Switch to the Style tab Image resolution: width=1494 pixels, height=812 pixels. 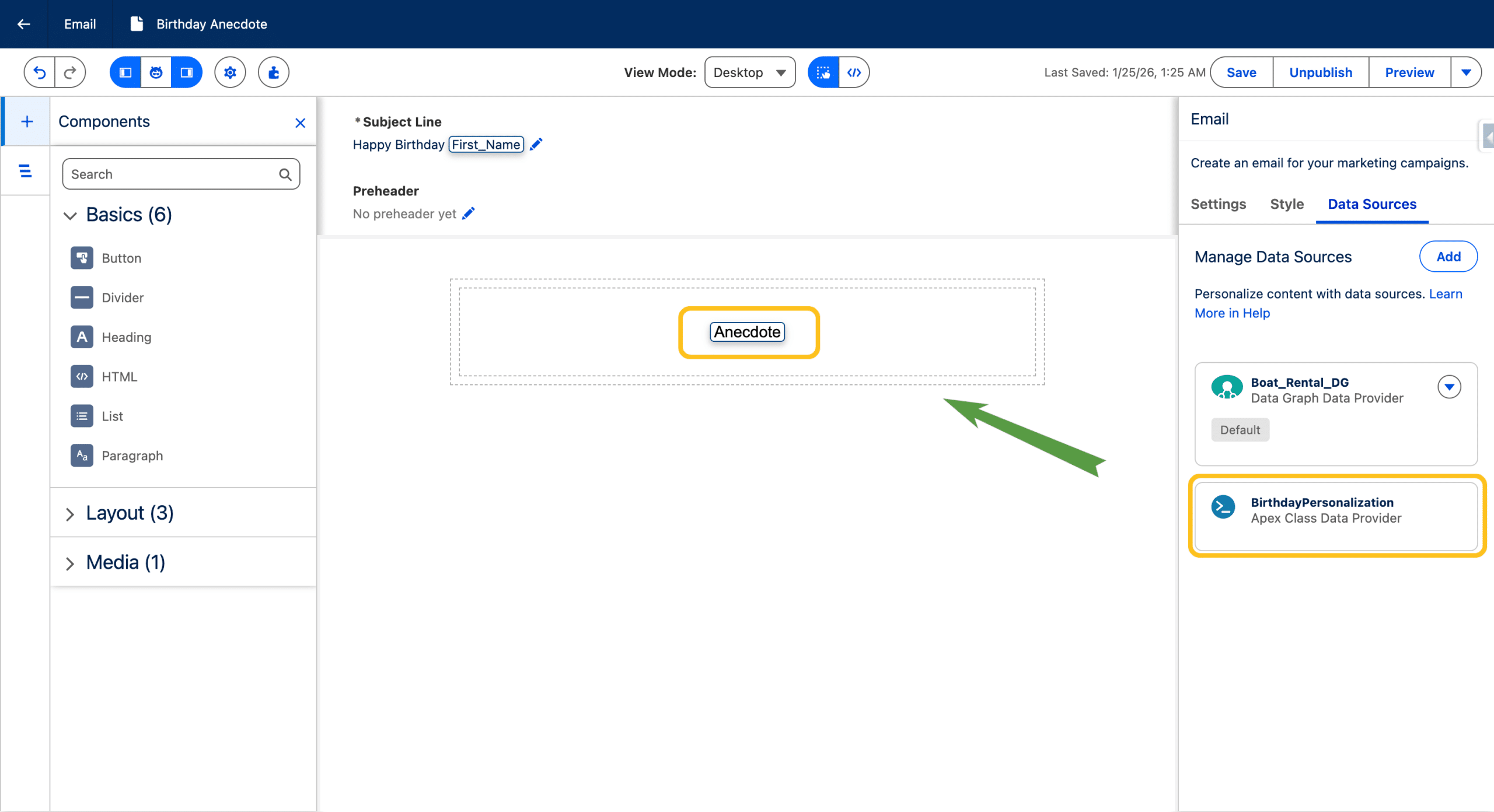pos(1286,204)
